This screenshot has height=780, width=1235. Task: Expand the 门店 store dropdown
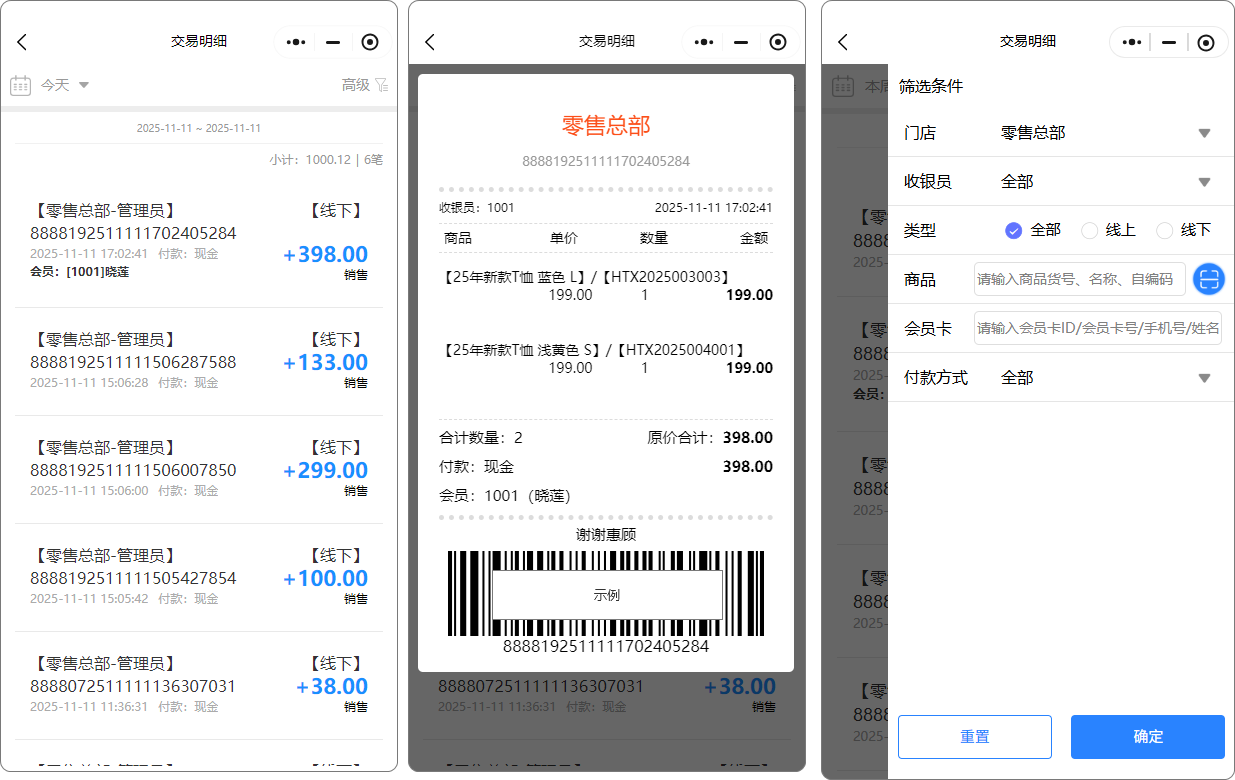[x=1204, y=133]
